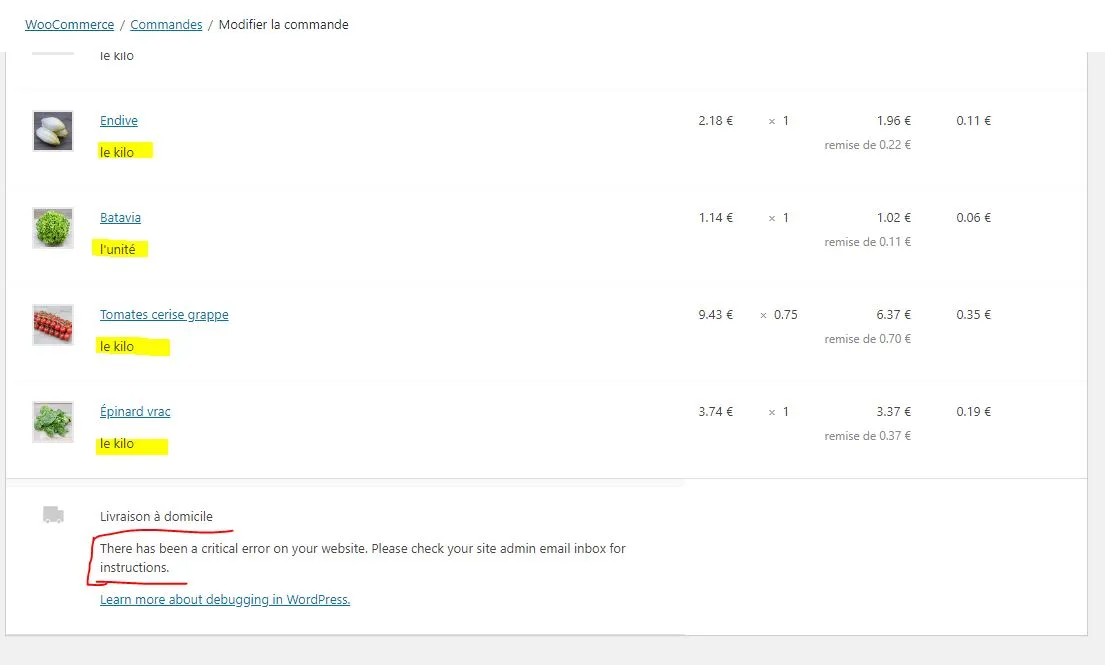Click the delivery truck shipping icon
This screenshot has height=665, width=1105.
click(53, 515)
